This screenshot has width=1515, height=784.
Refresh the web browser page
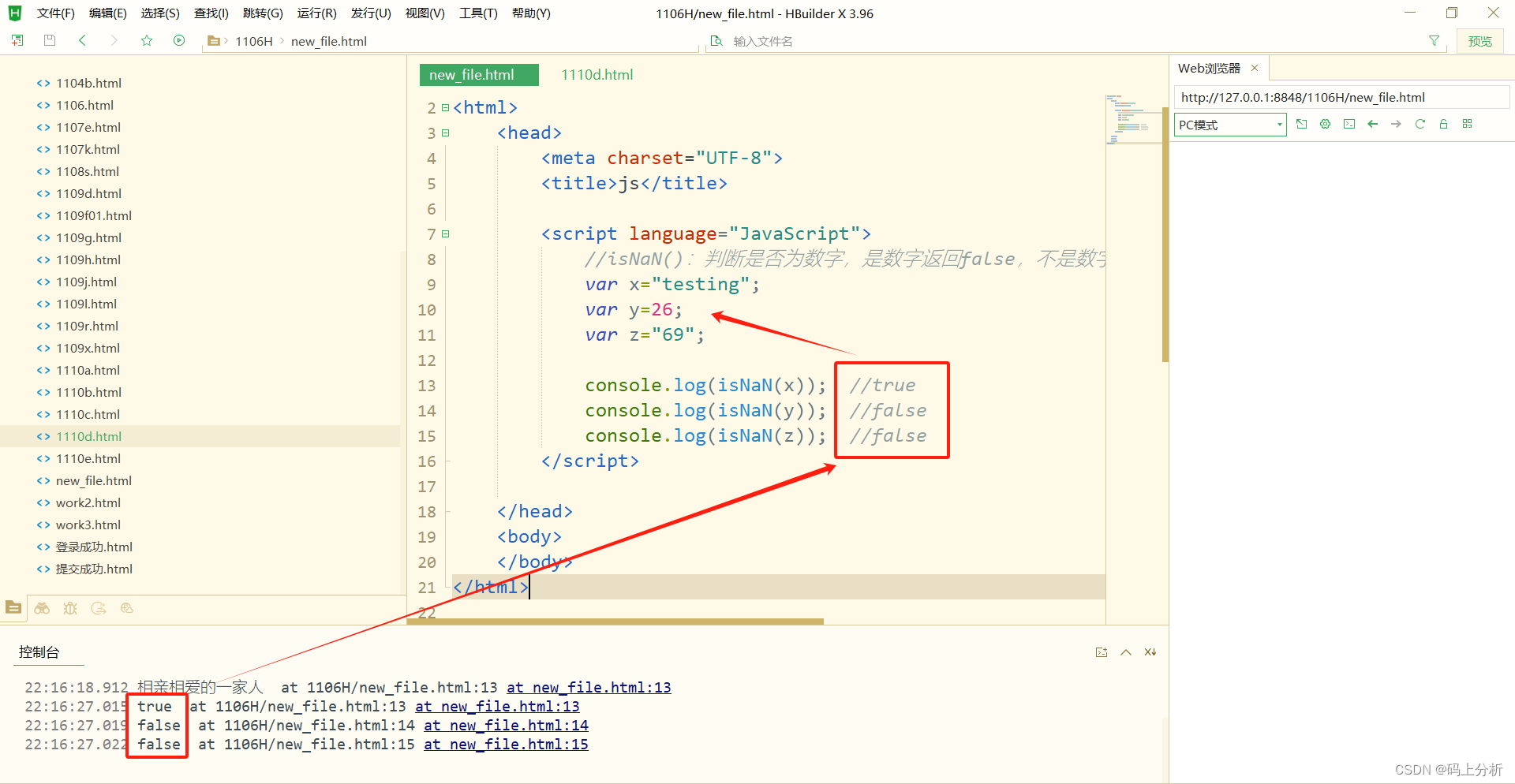[x=1420, y=124]
